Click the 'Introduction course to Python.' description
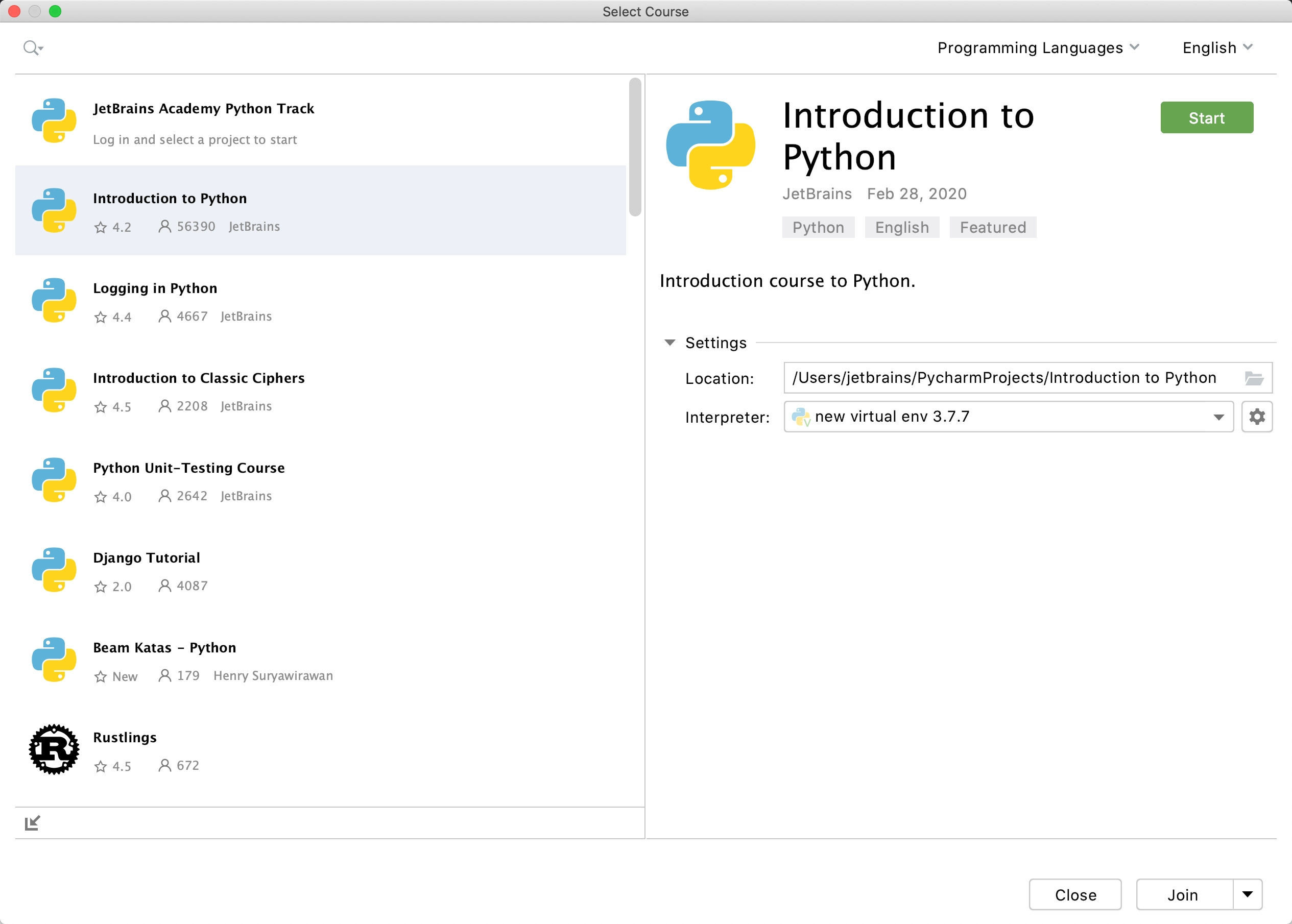This screenshot has height=924, width=1292. tap(787, 281)
